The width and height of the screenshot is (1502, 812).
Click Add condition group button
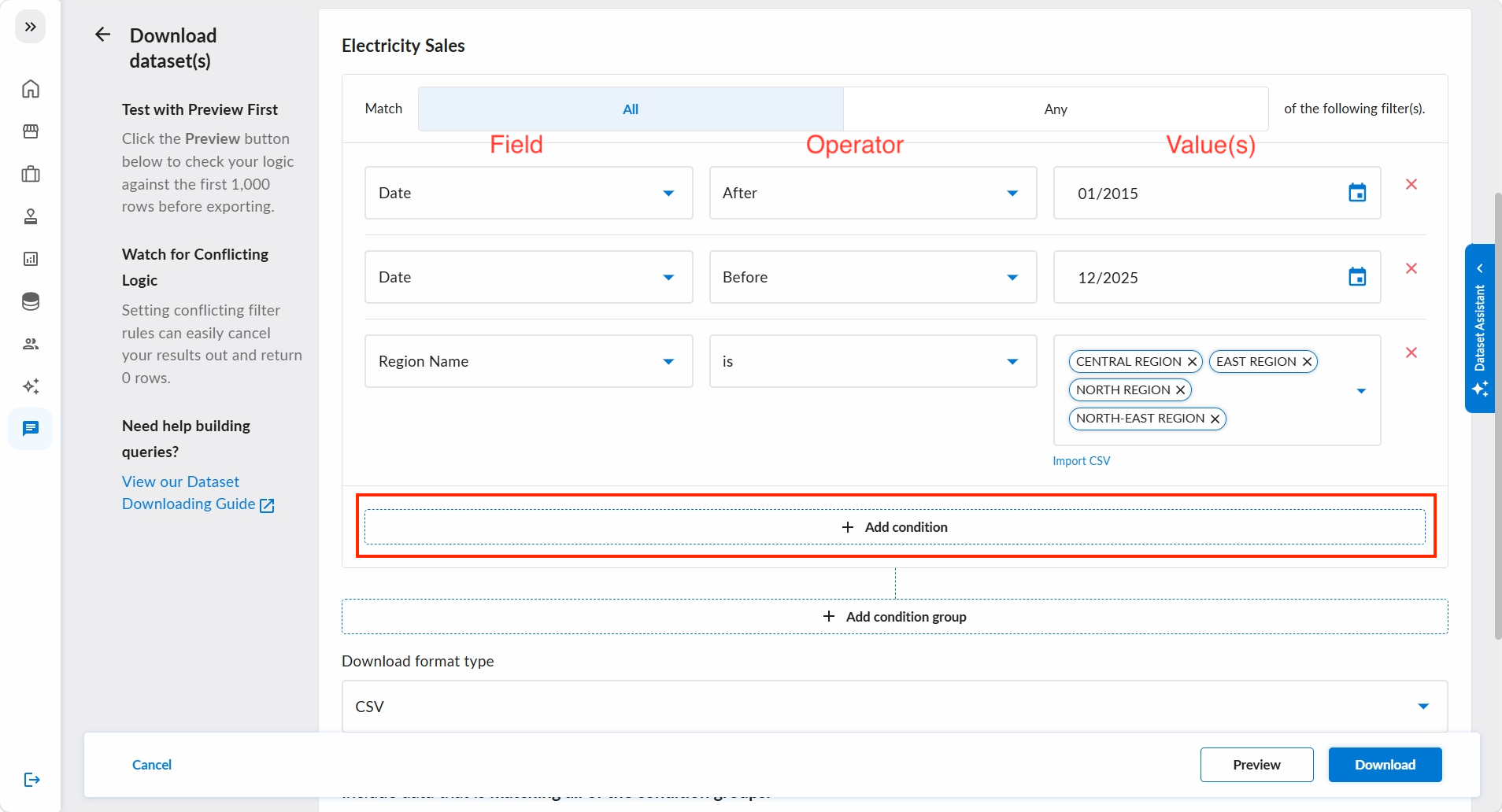(x=894, y=617)
